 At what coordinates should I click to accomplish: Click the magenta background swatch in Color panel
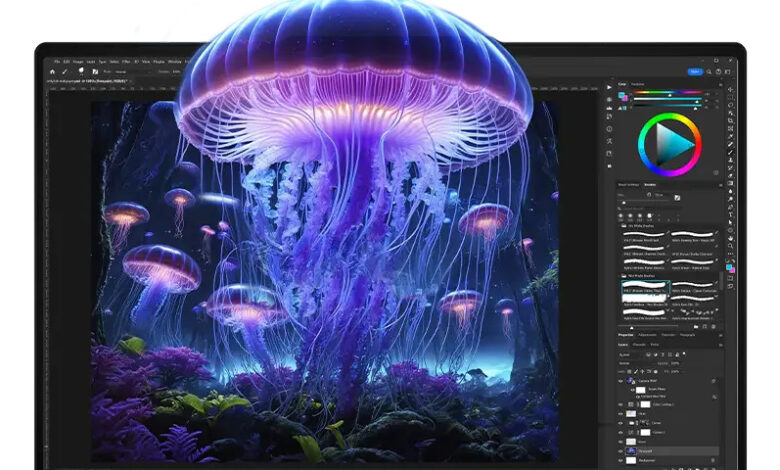[x=626, y=99]
